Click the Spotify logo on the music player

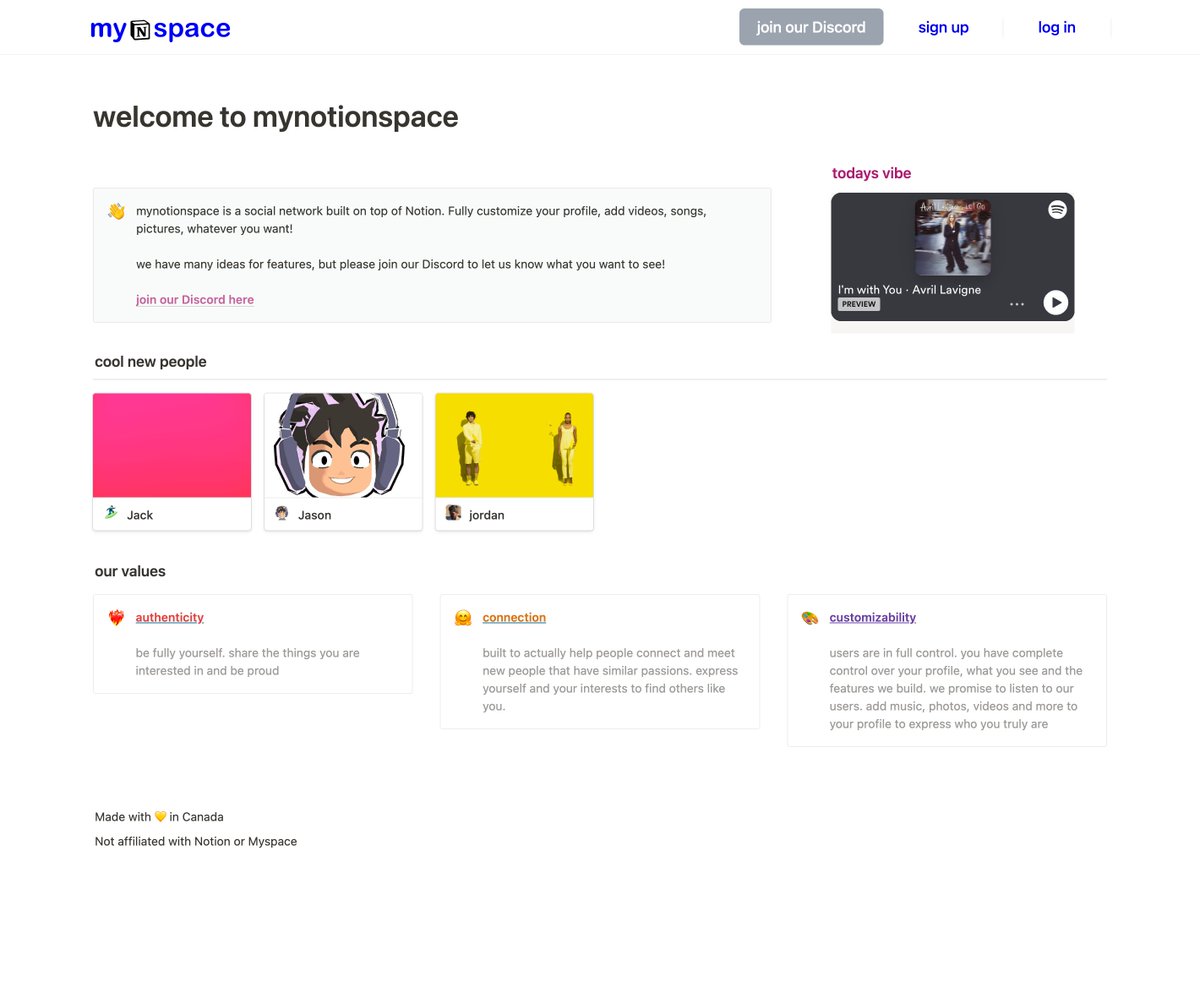[1056, 210]
